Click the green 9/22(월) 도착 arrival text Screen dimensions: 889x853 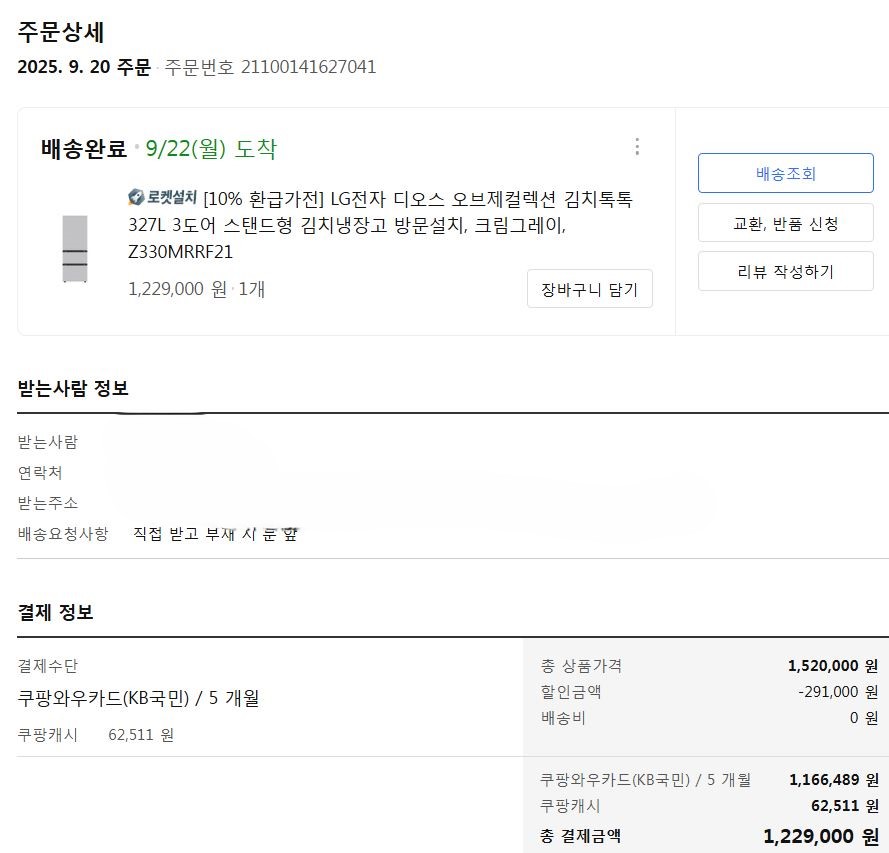[211, 149]
